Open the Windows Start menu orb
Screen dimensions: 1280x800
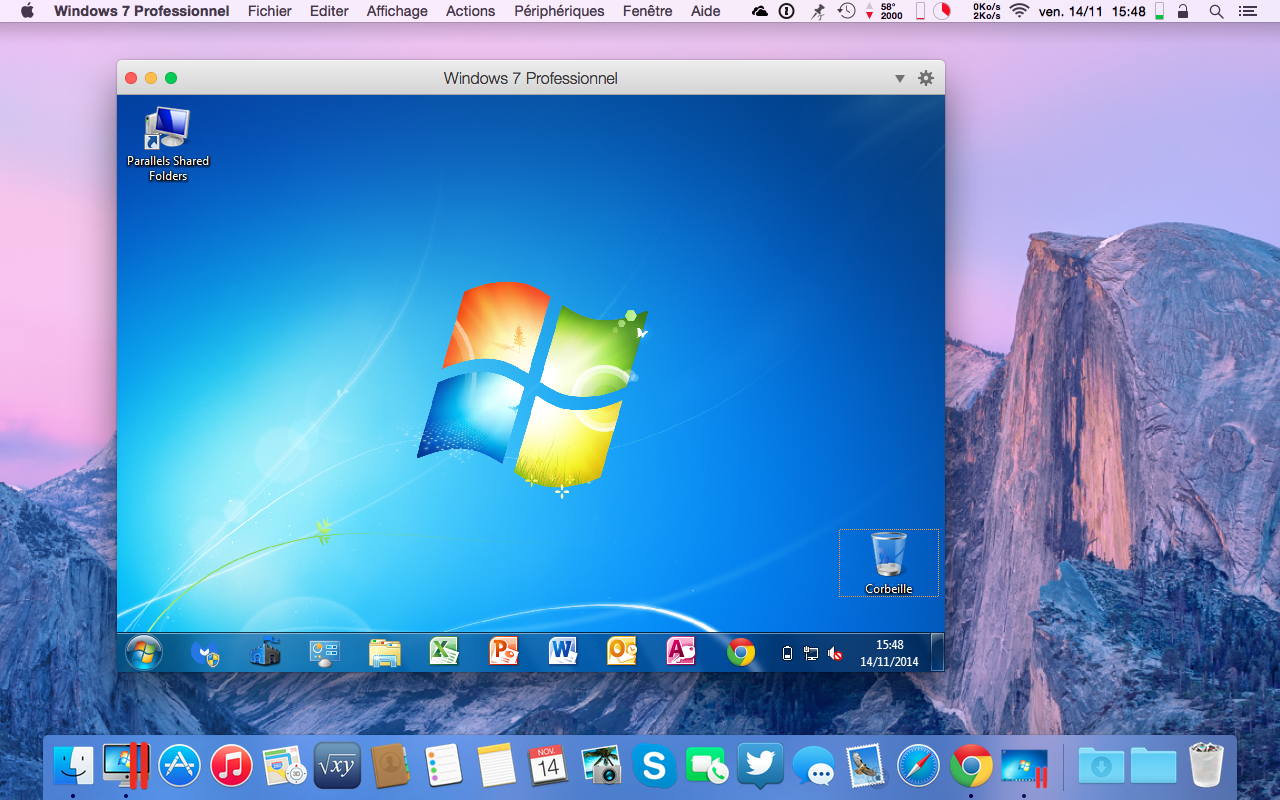pyautogui.click(x=144, y=653)
